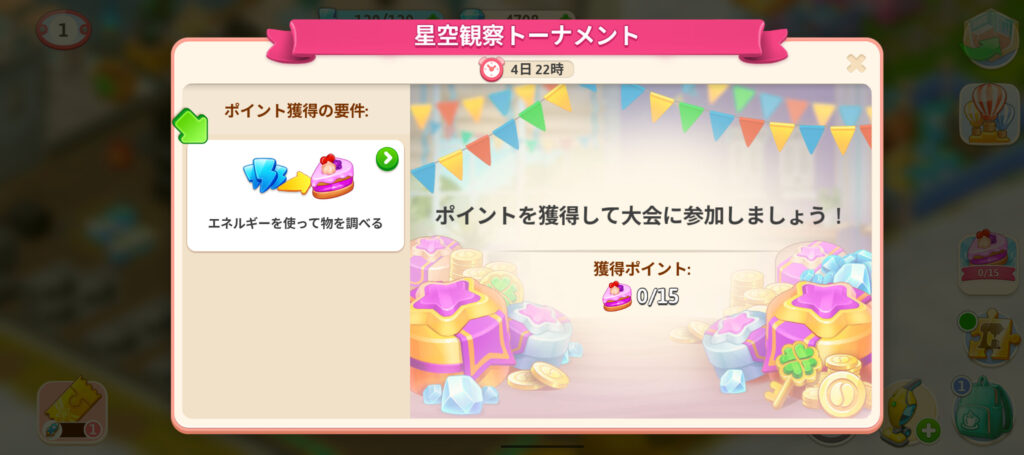Tap the ポイント獲得の要件 heading
This screenshot has height=455, width=1024.
click(296, 111)
